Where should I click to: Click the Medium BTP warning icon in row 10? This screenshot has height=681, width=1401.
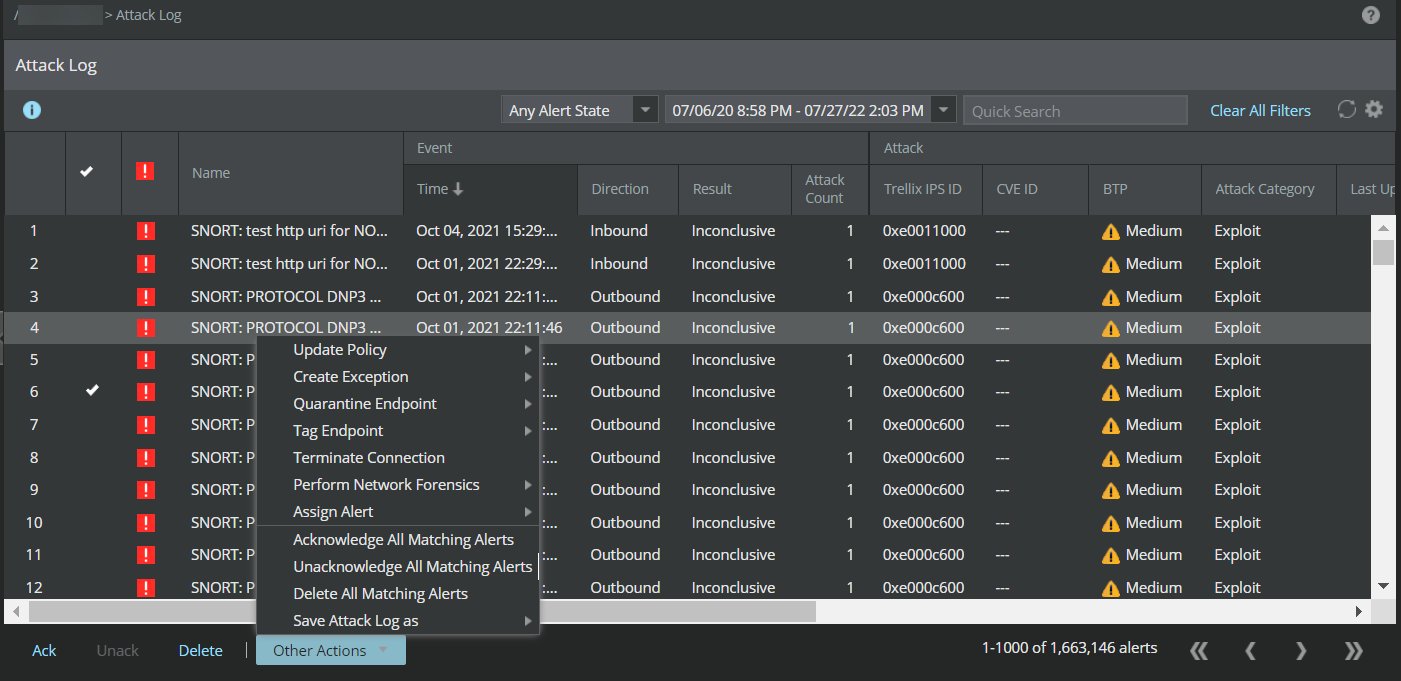[1110, 523]
